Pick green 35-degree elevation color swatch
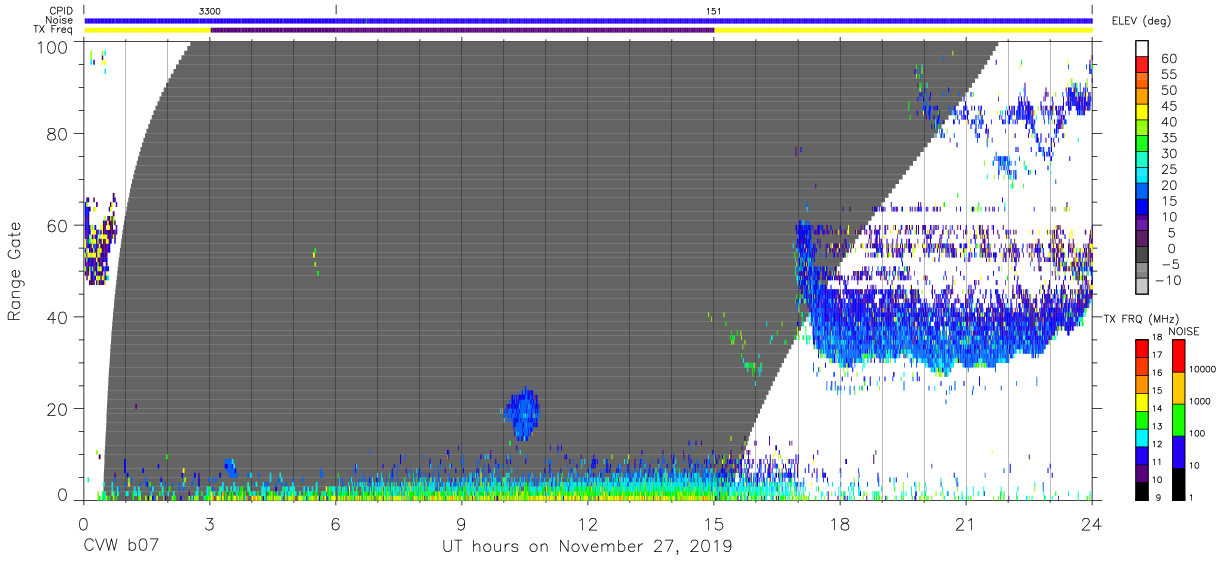 pos(1142,142)
